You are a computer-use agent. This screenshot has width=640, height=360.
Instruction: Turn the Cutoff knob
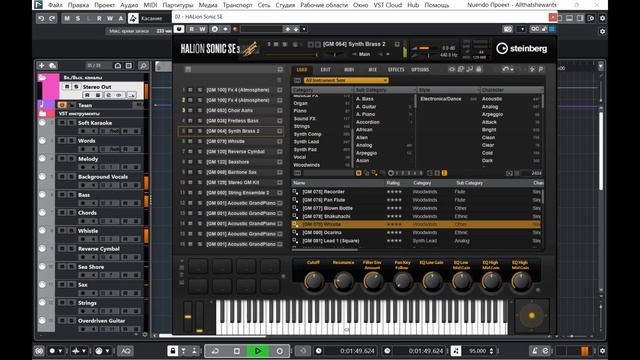(314, 281)
